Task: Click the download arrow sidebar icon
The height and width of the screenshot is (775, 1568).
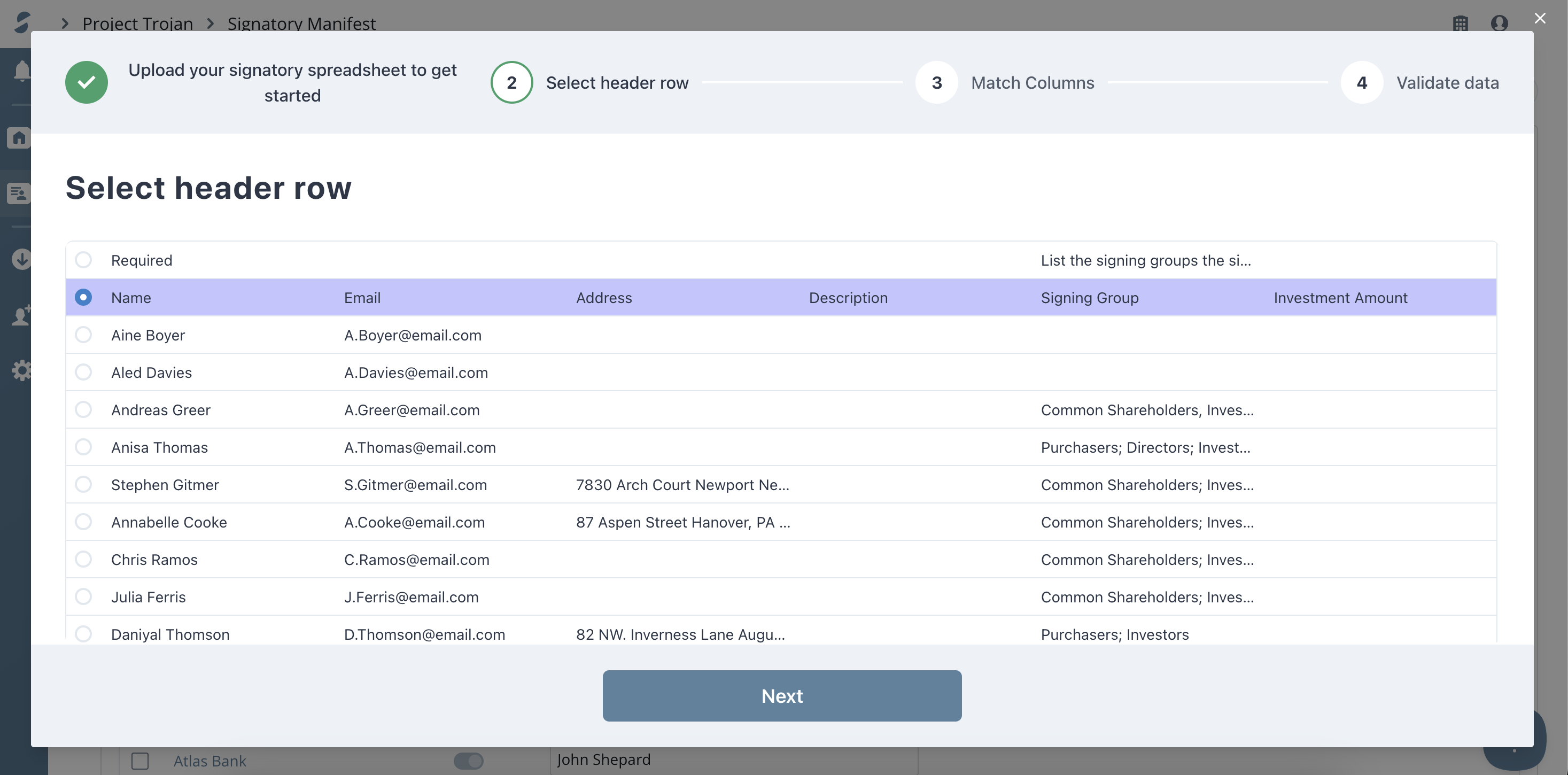Action: pyautogui.click(x=22, y=259)
